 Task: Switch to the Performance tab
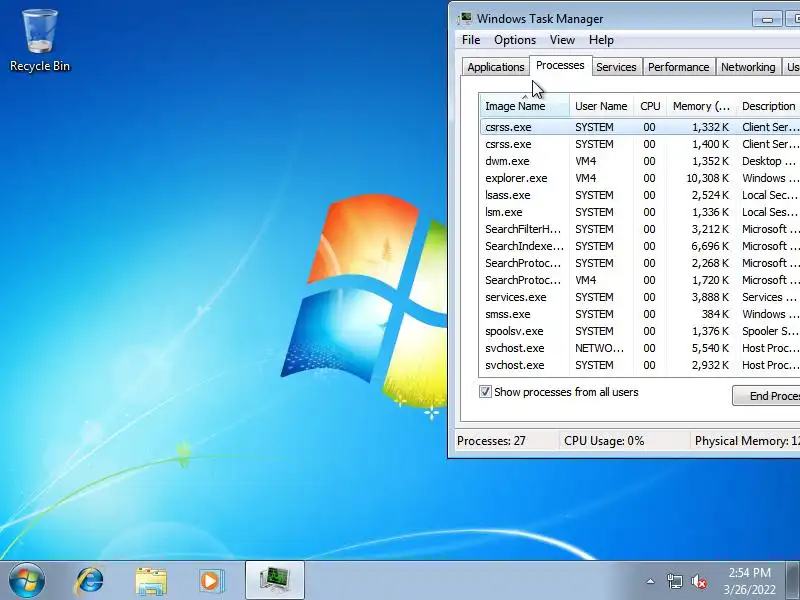678,67
